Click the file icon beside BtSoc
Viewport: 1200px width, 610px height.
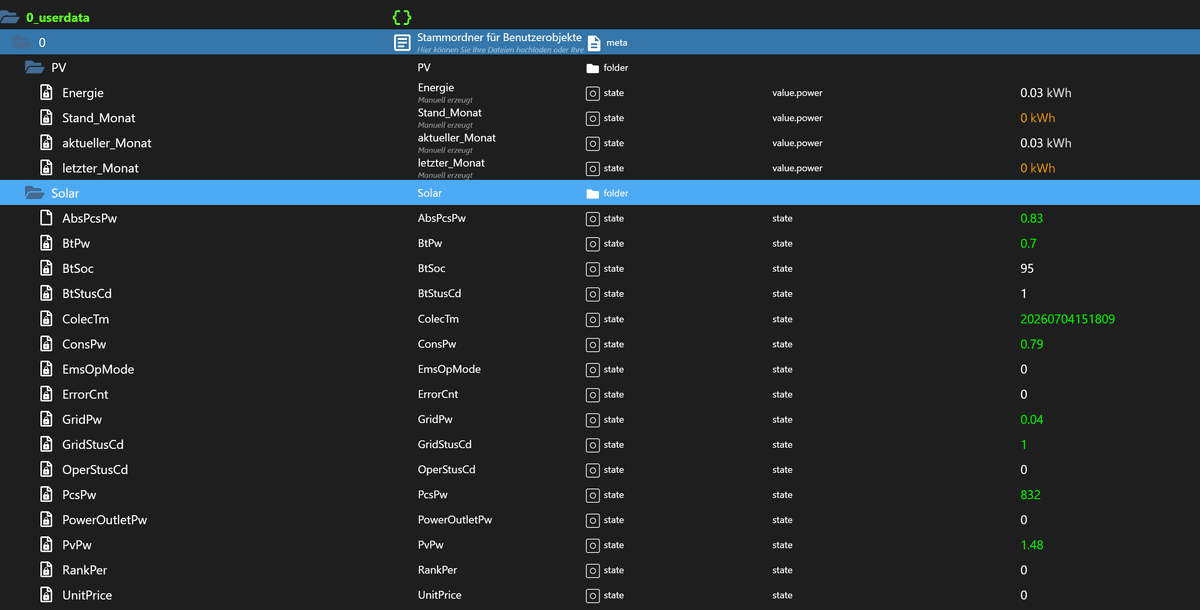point(46,268)
